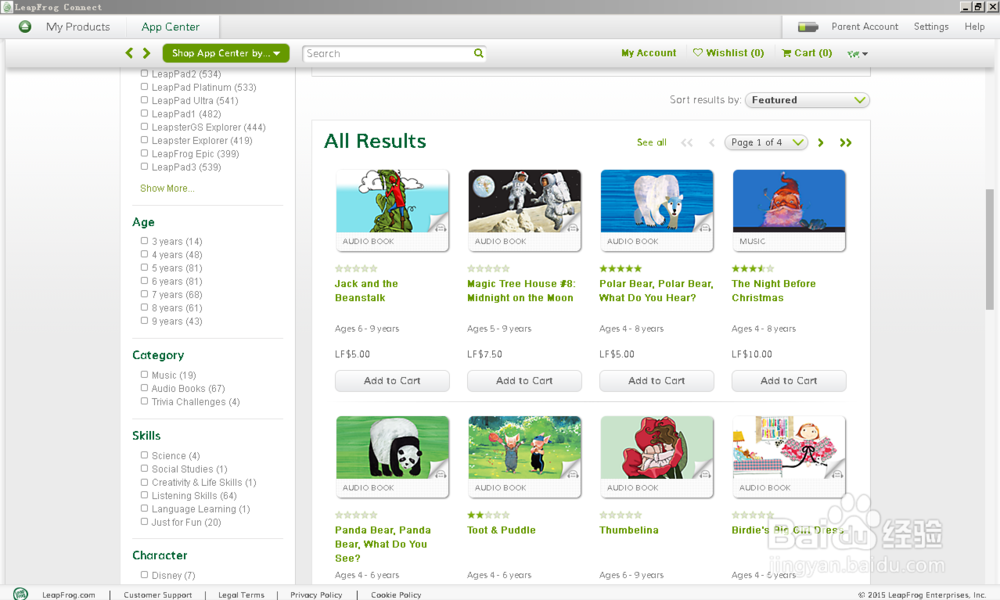Check the 6 years age filter

(144, 281)
